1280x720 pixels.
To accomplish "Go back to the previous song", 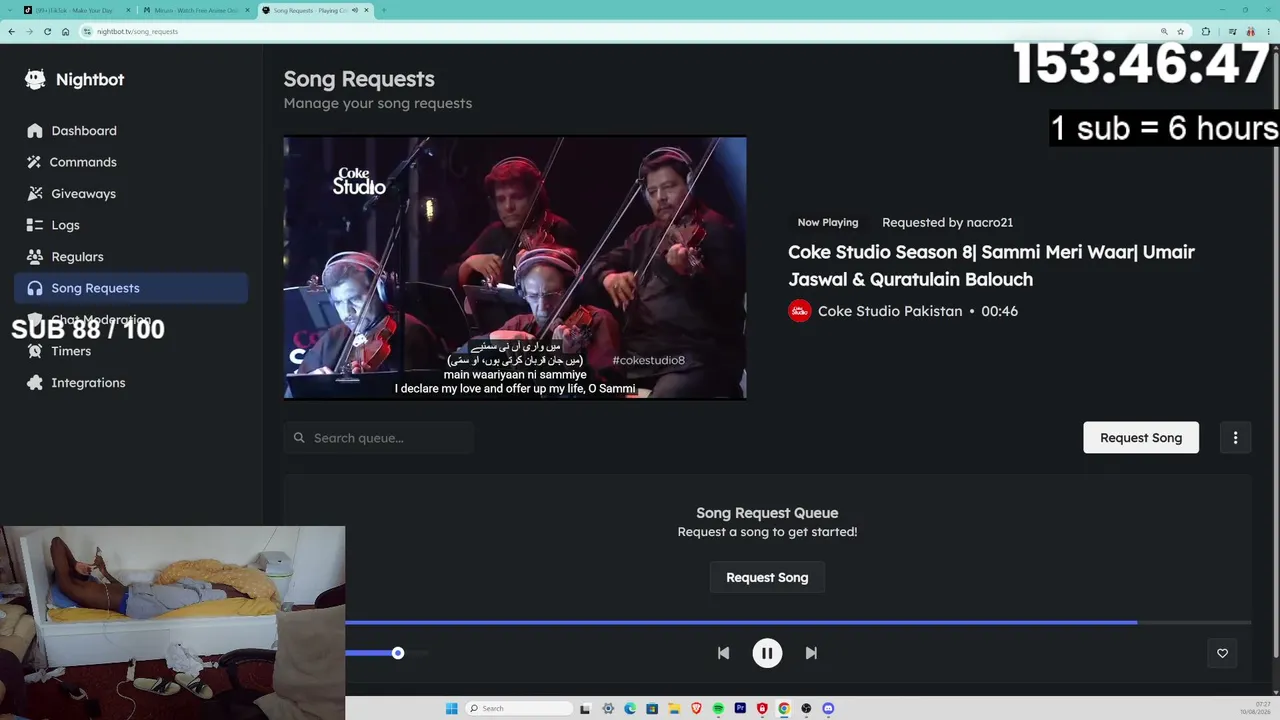I will 723,653.
